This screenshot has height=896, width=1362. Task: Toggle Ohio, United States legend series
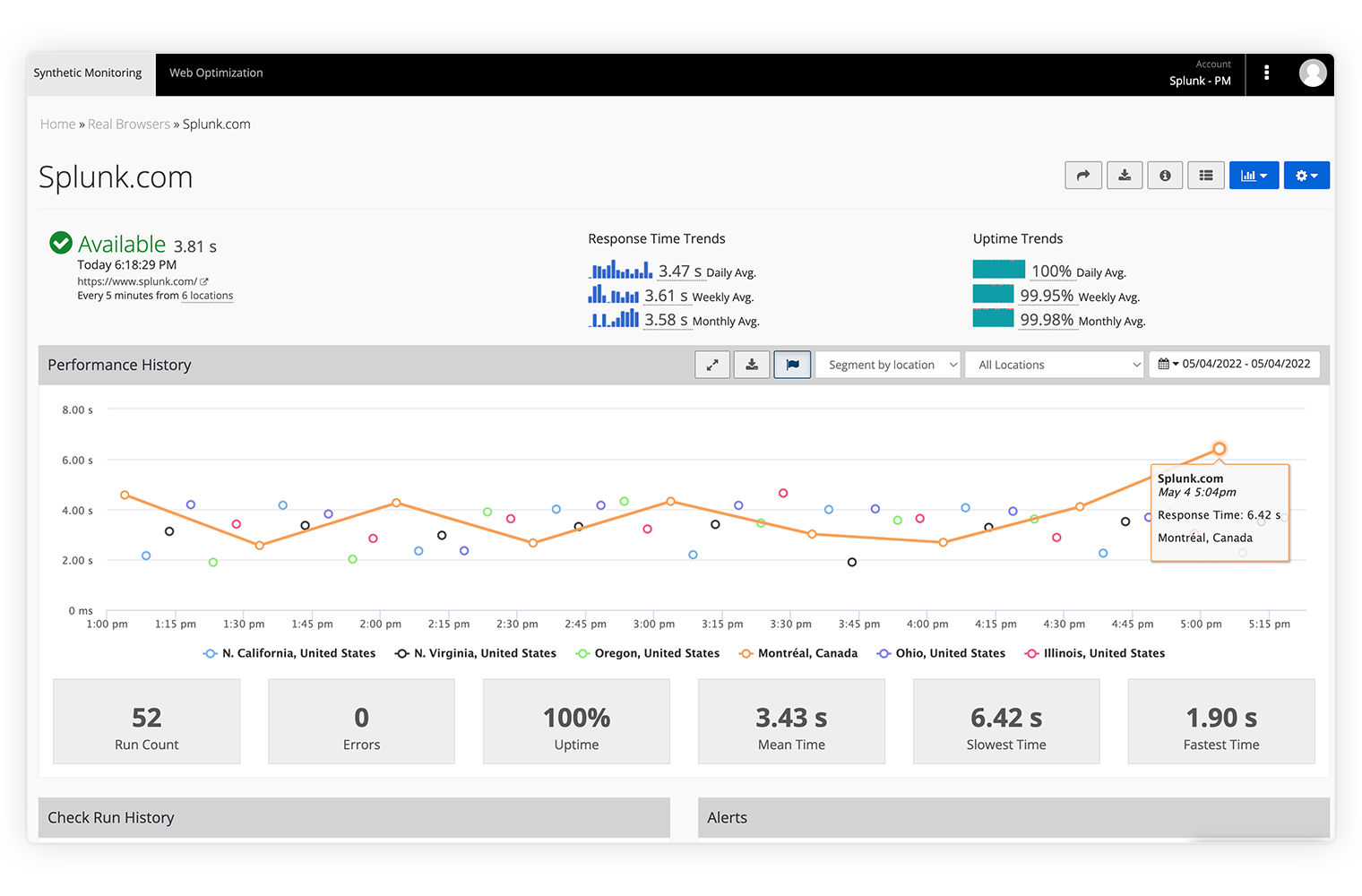pos(941,653)
